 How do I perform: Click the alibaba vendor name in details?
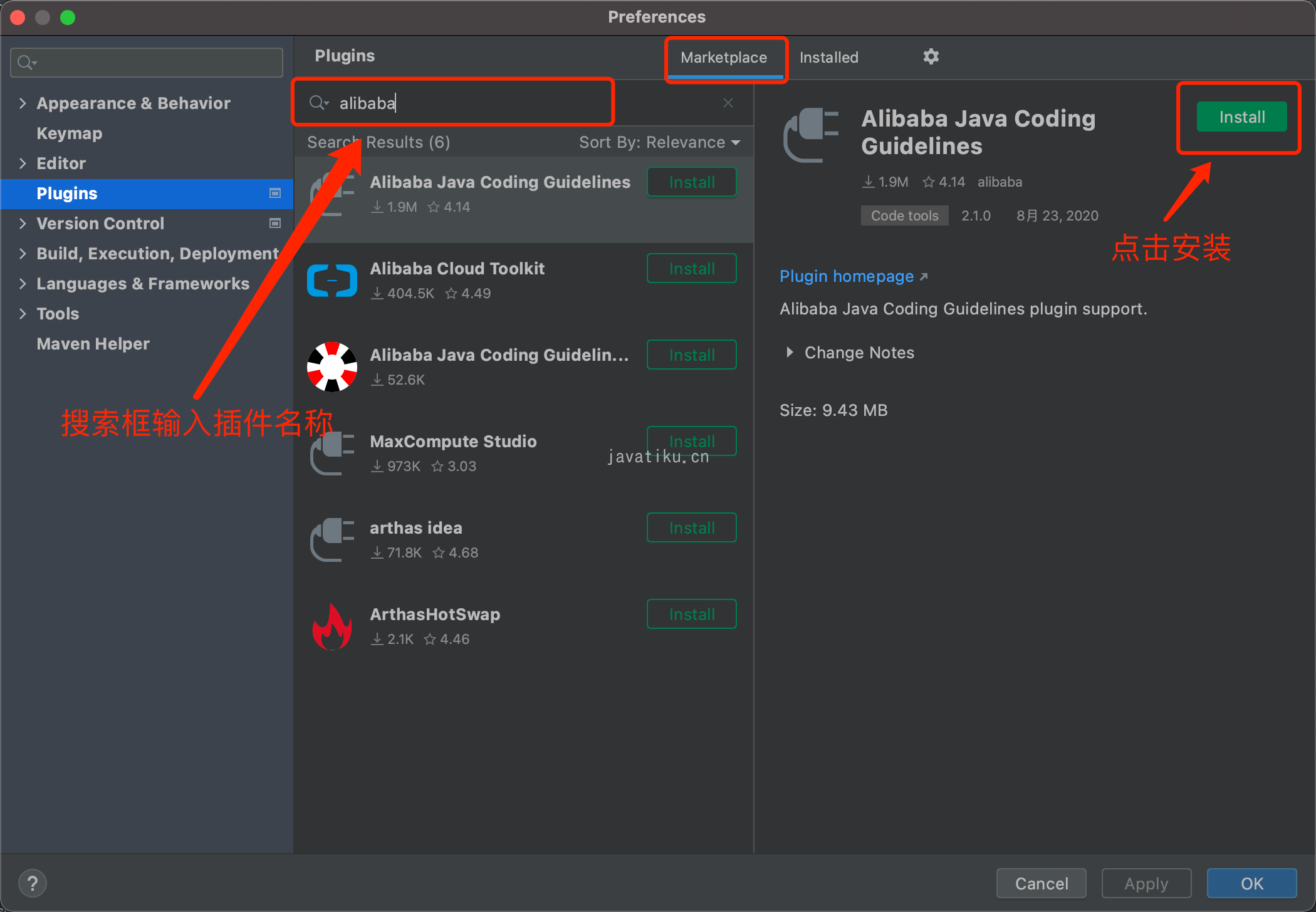pos(1000,182)
